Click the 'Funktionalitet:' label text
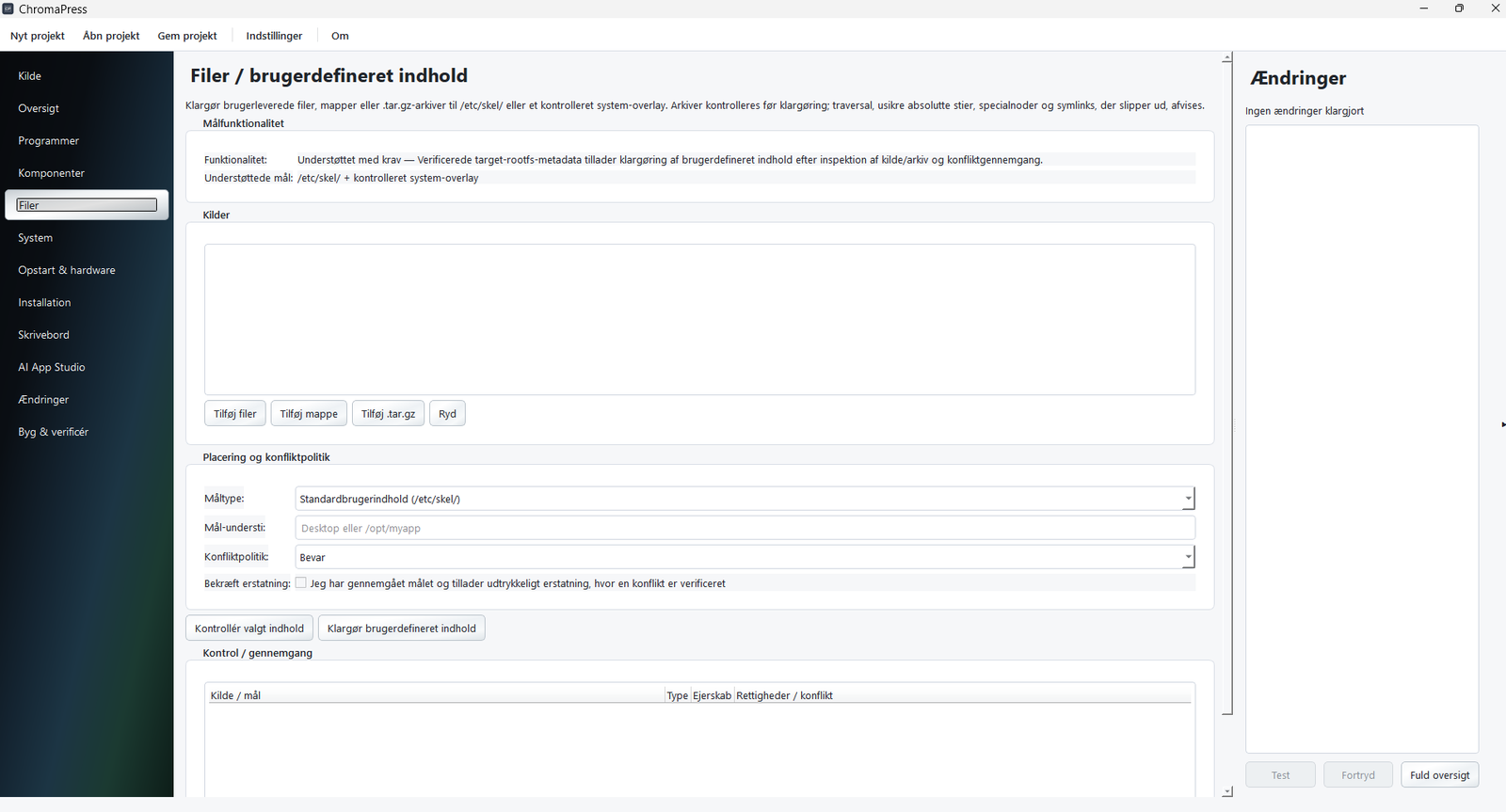 tap(235, 160)
